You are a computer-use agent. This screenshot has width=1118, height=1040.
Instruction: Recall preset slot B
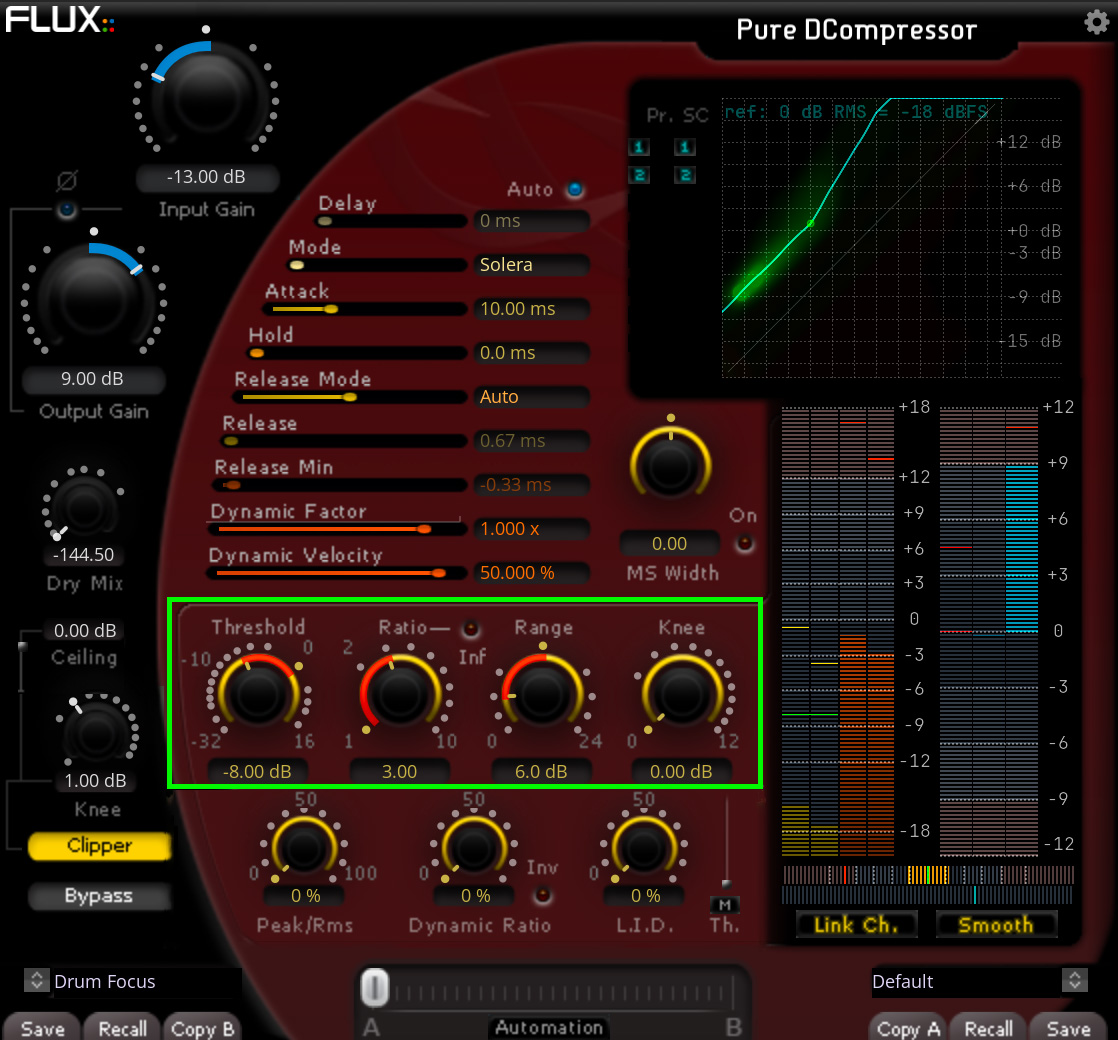988,1029
